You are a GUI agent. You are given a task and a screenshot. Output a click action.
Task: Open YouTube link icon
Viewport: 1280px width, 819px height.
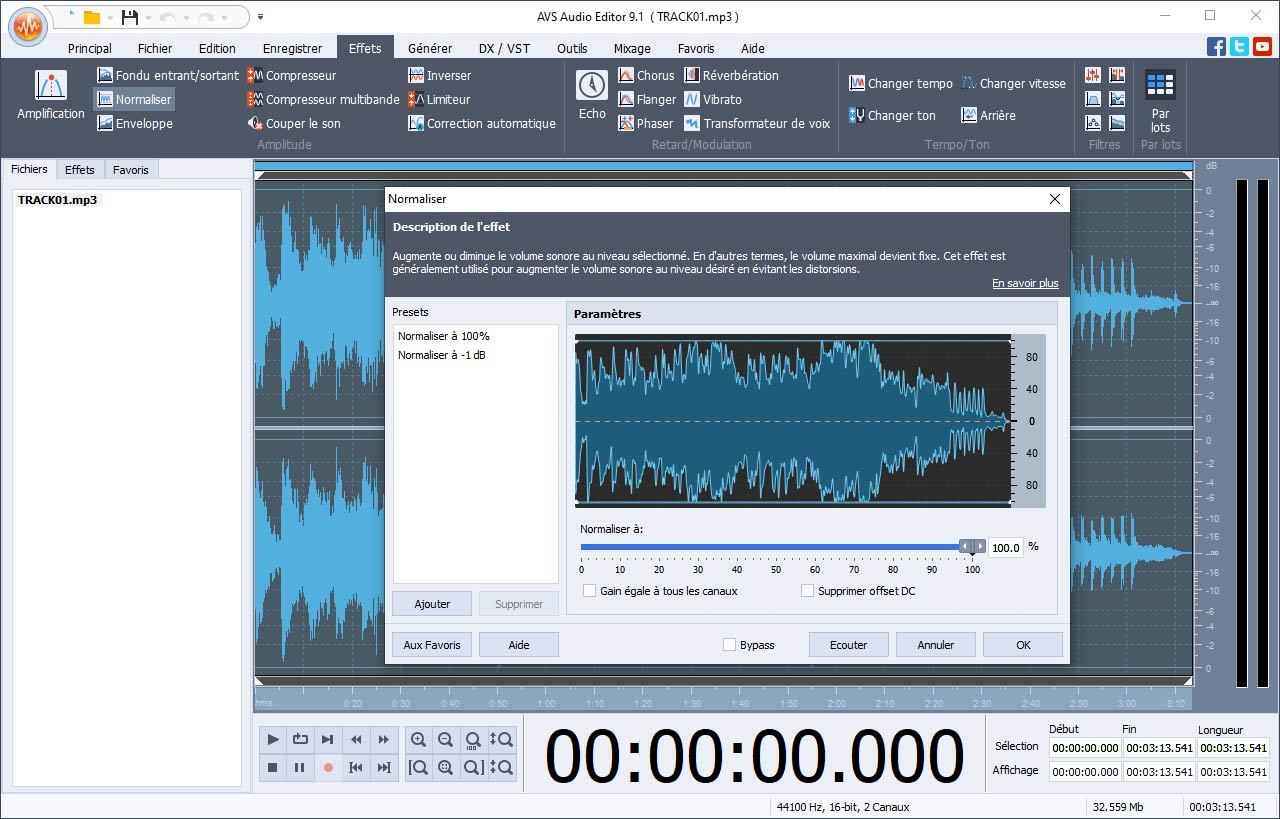1262,46
